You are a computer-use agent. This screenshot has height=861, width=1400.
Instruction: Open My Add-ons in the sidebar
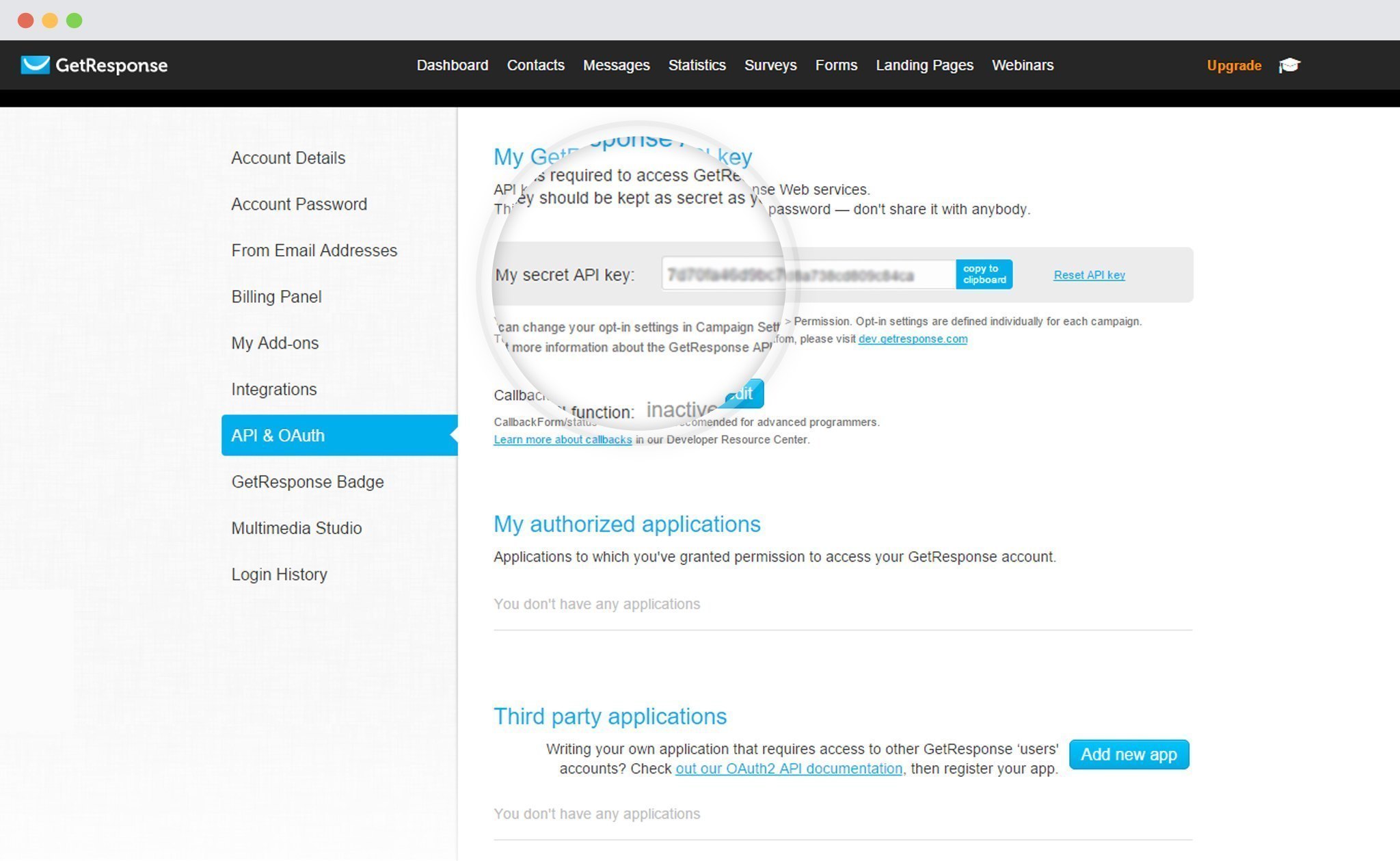(x=275, y=343)
